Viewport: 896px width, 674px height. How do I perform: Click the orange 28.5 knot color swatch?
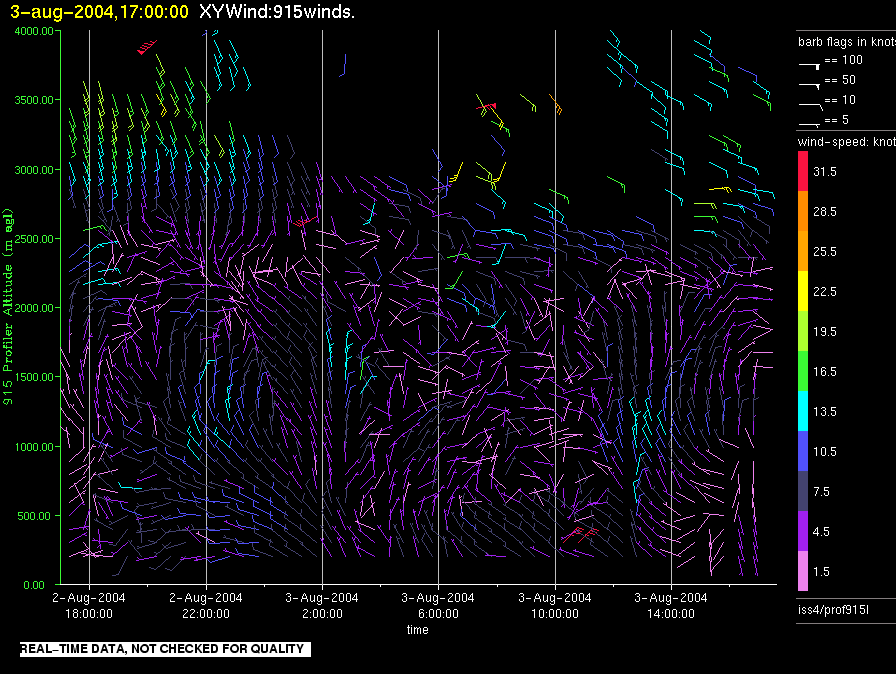(x=803, y=211)
